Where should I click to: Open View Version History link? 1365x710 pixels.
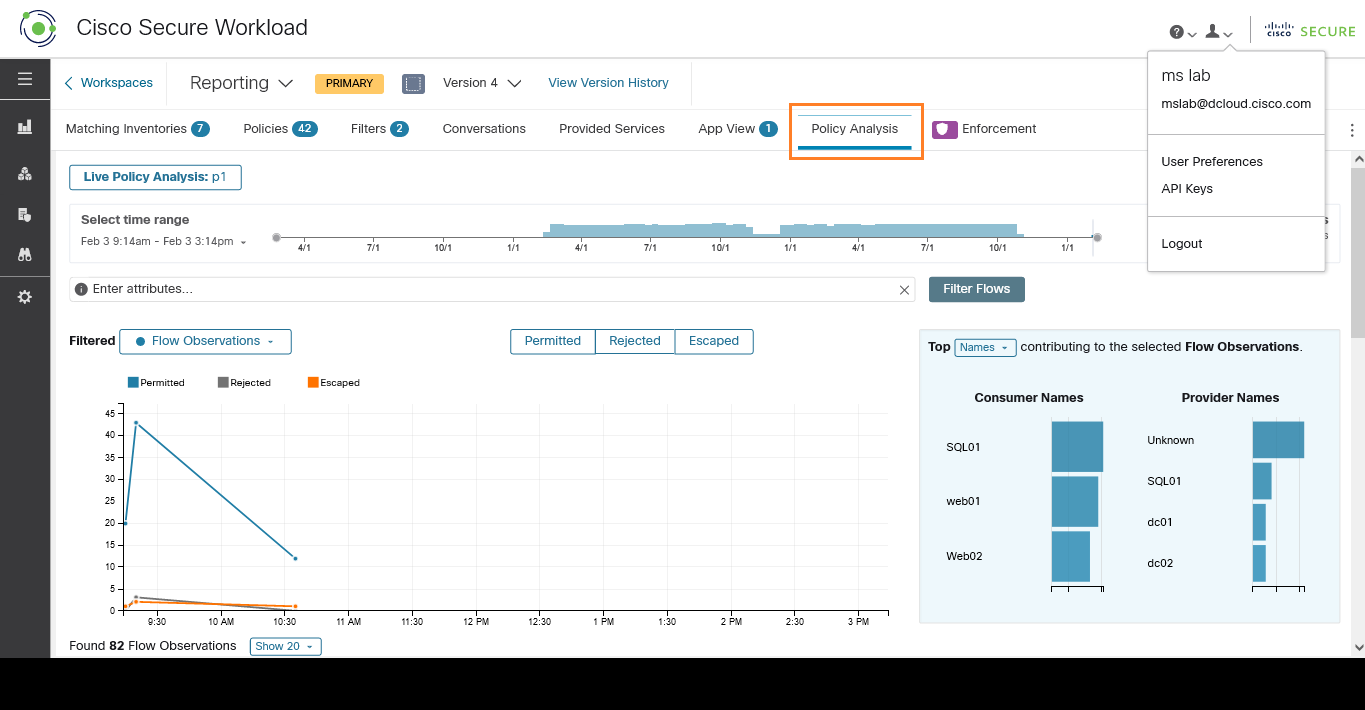tap(608, 83)
